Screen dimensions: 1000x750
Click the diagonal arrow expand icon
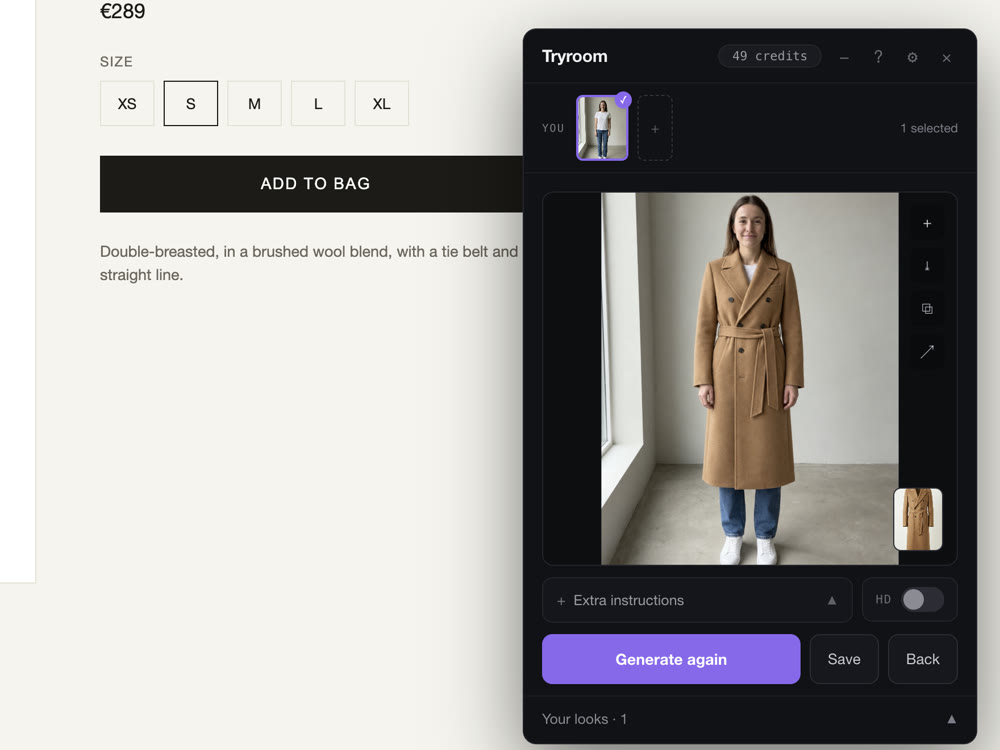tap(927, 351)
